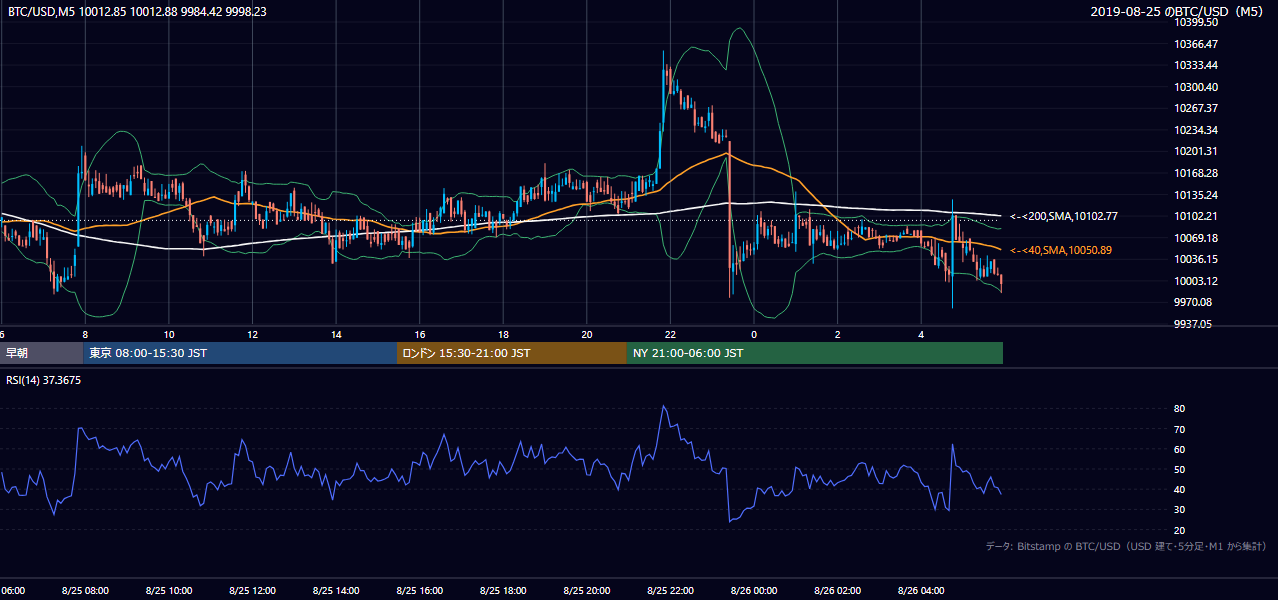Select the 200 SMA label 10102.77

[x=1064, y=216]
